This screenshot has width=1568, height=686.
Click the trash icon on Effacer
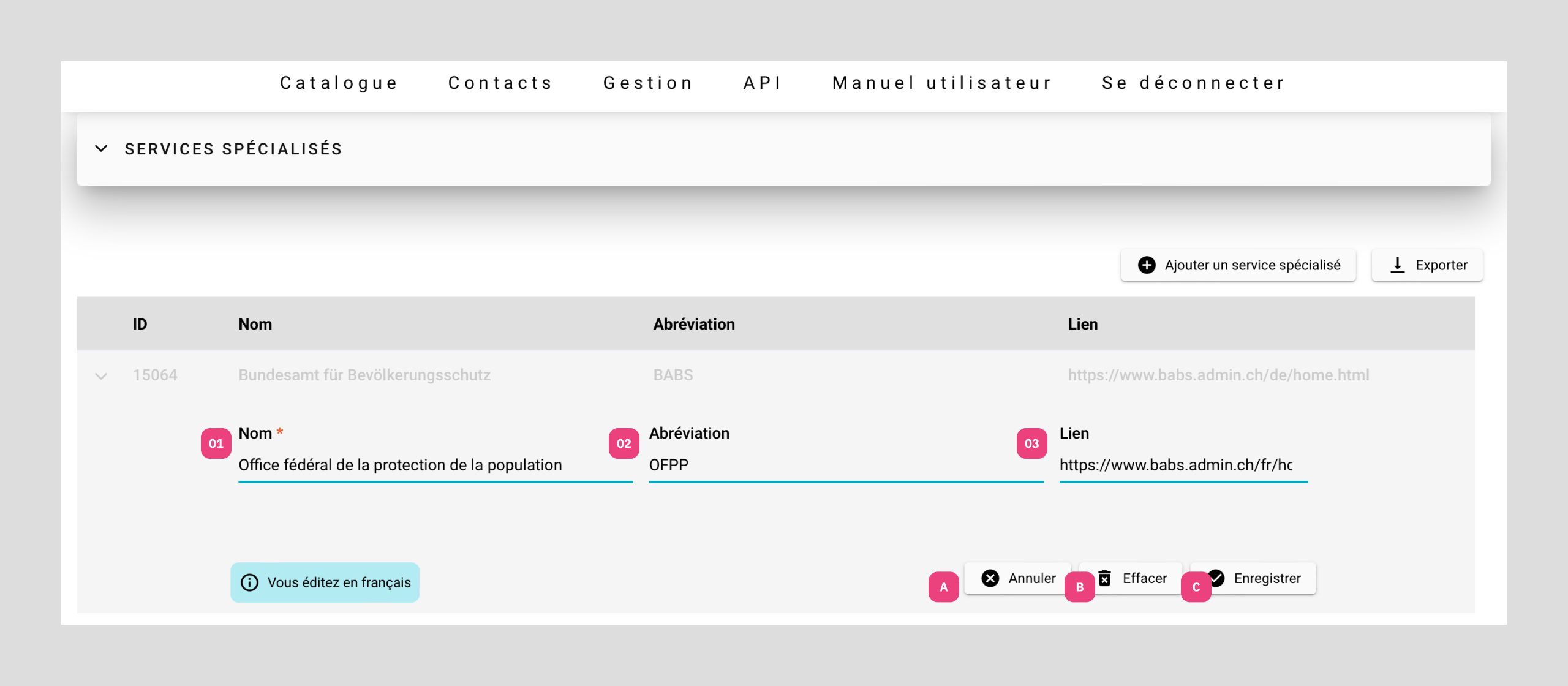pyautogui.click(x=1106, y=578)
